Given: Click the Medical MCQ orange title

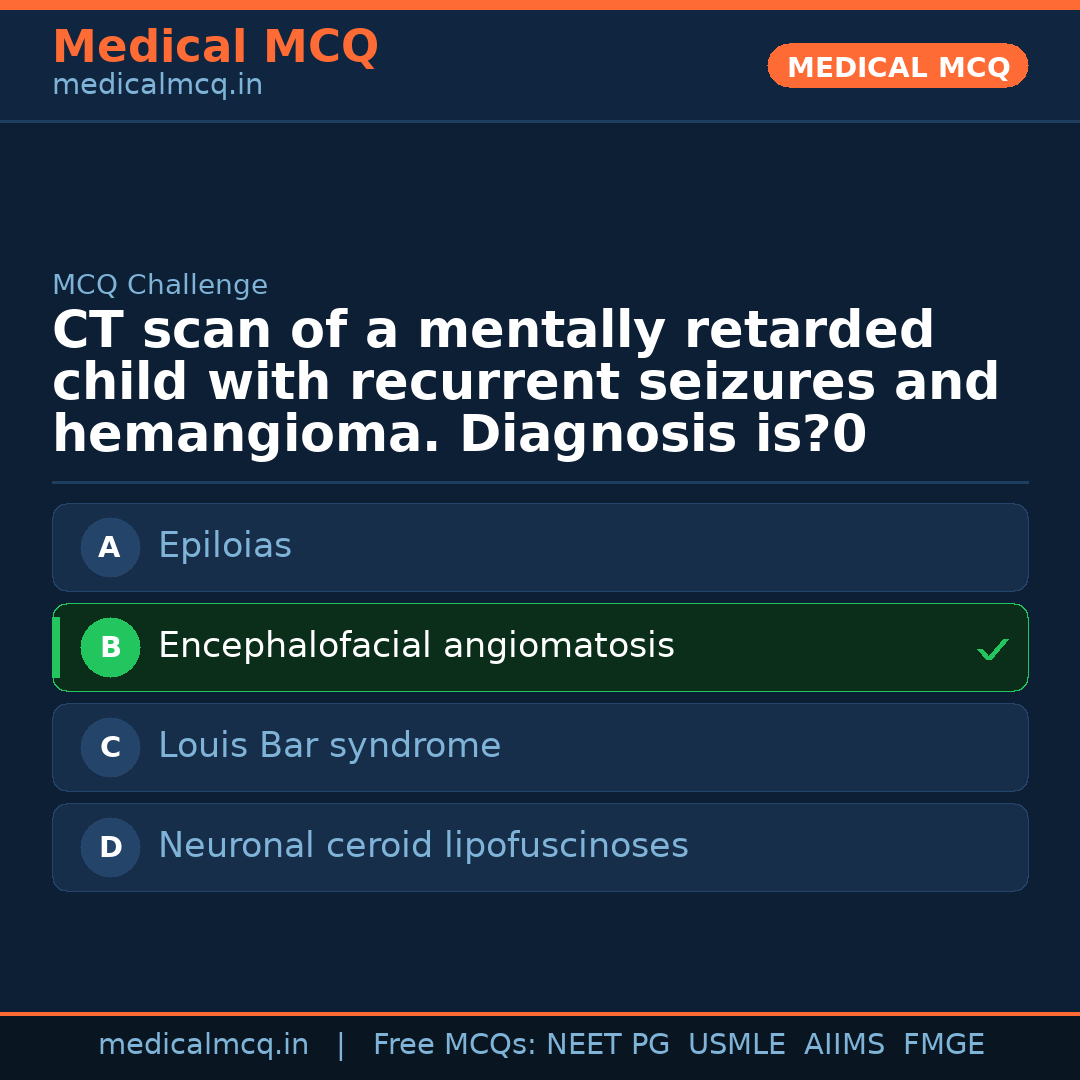Looking at the screenshot, I should click(215, 47).
